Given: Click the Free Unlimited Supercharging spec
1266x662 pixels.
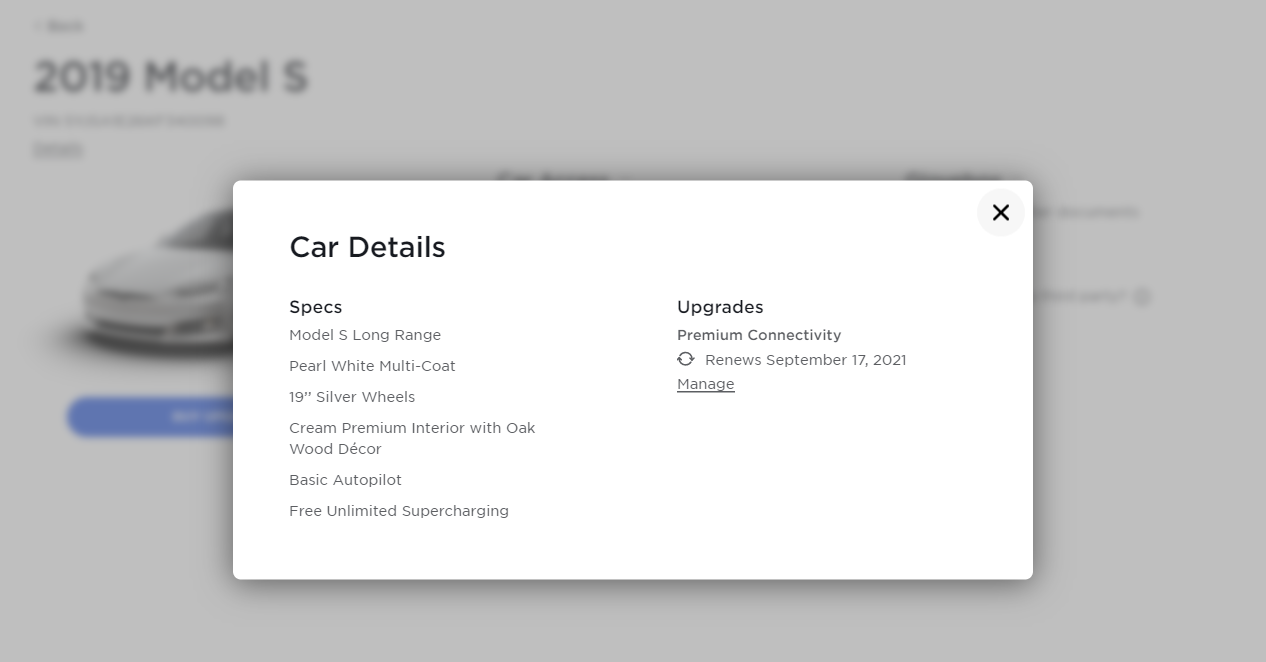Looking at the screenshot, I should click(x=399, y=511).
